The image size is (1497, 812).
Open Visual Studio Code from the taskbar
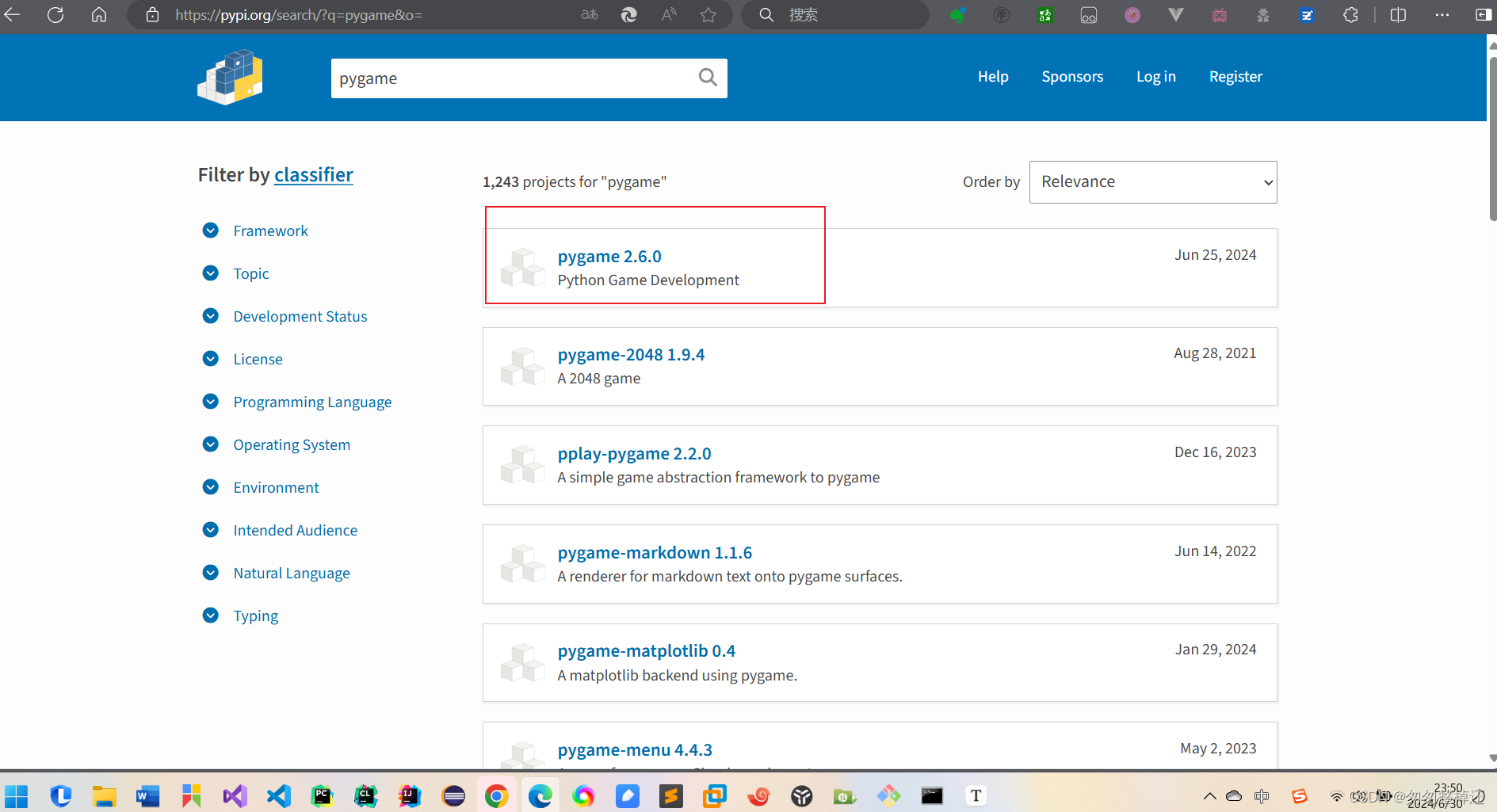[x=278, y=795]
